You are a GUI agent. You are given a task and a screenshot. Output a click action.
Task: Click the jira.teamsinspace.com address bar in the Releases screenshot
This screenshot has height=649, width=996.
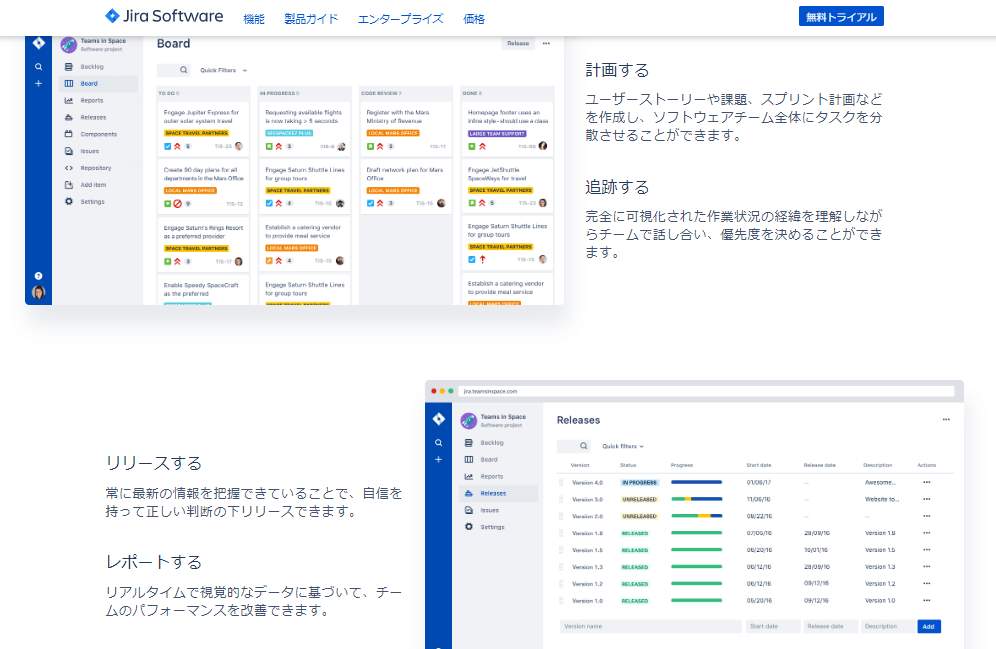pos(706,391)
